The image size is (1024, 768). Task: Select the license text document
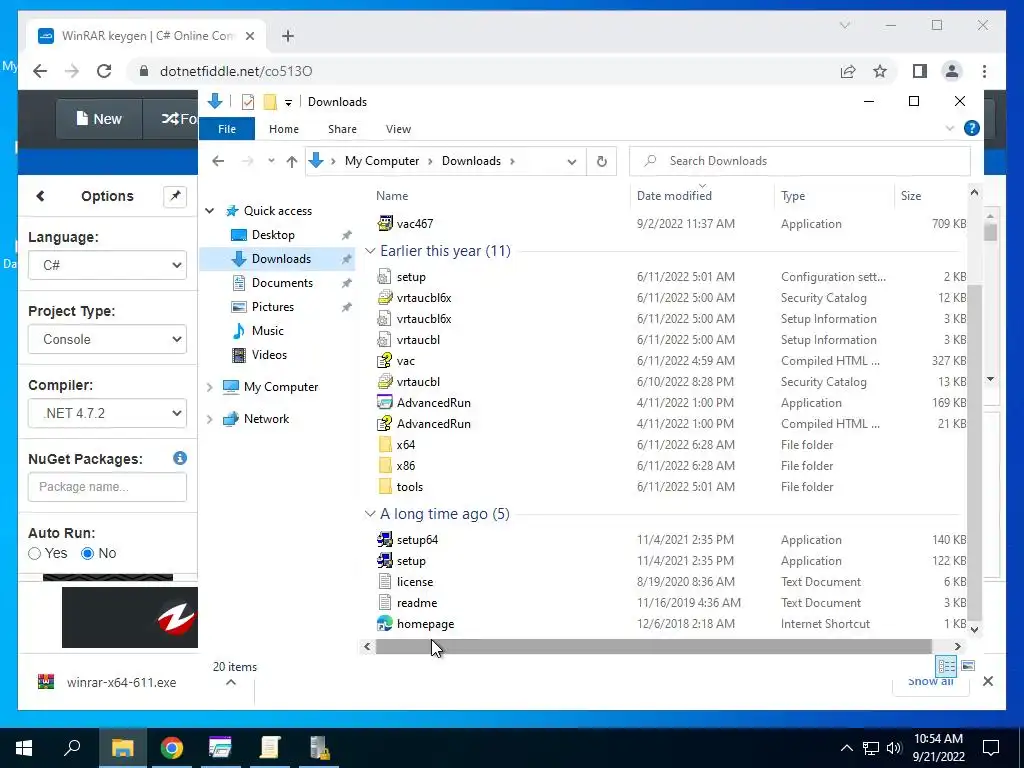(415, 582)
